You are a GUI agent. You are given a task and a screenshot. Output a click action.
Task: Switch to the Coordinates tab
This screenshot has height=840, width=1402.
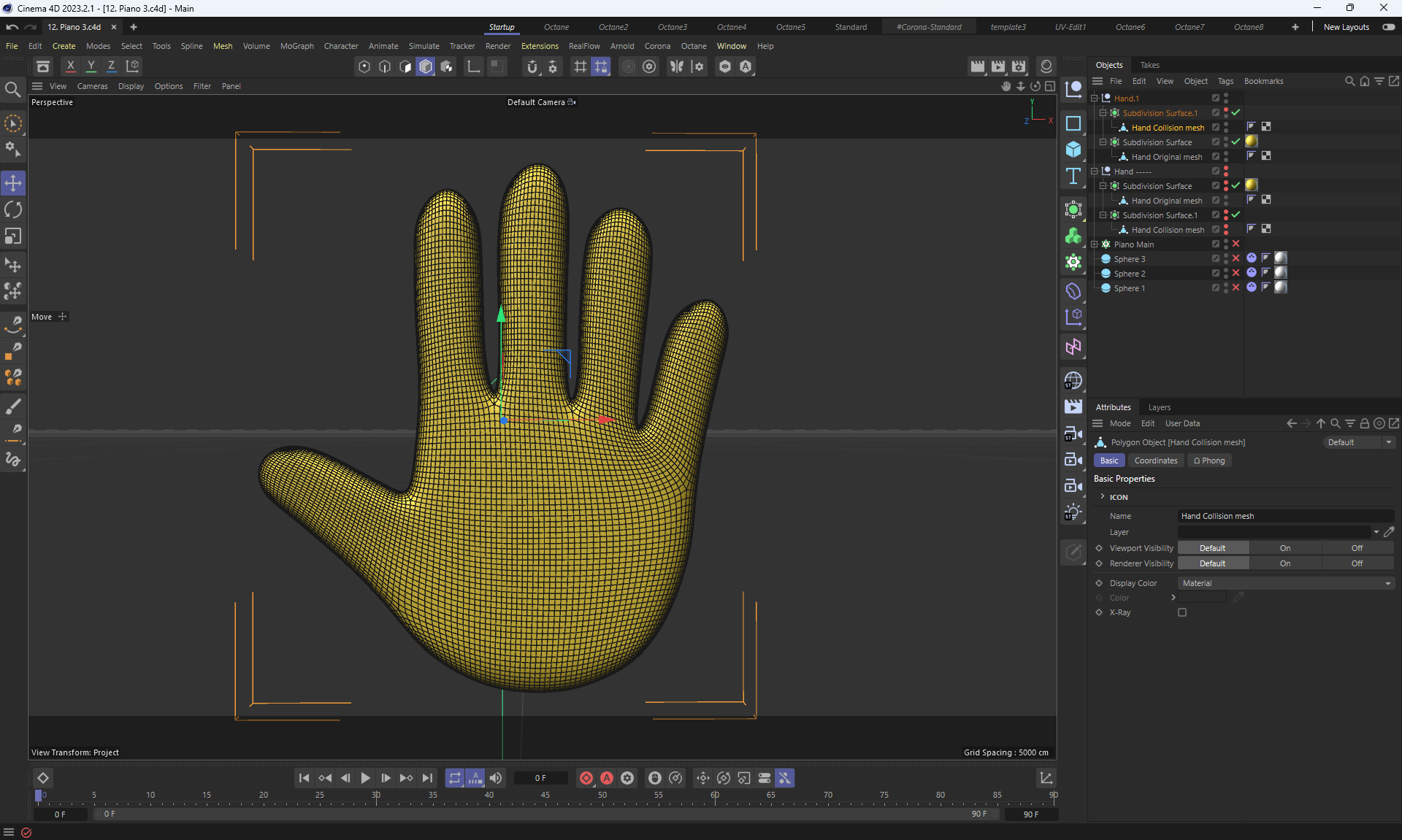tap(1155, 461)
